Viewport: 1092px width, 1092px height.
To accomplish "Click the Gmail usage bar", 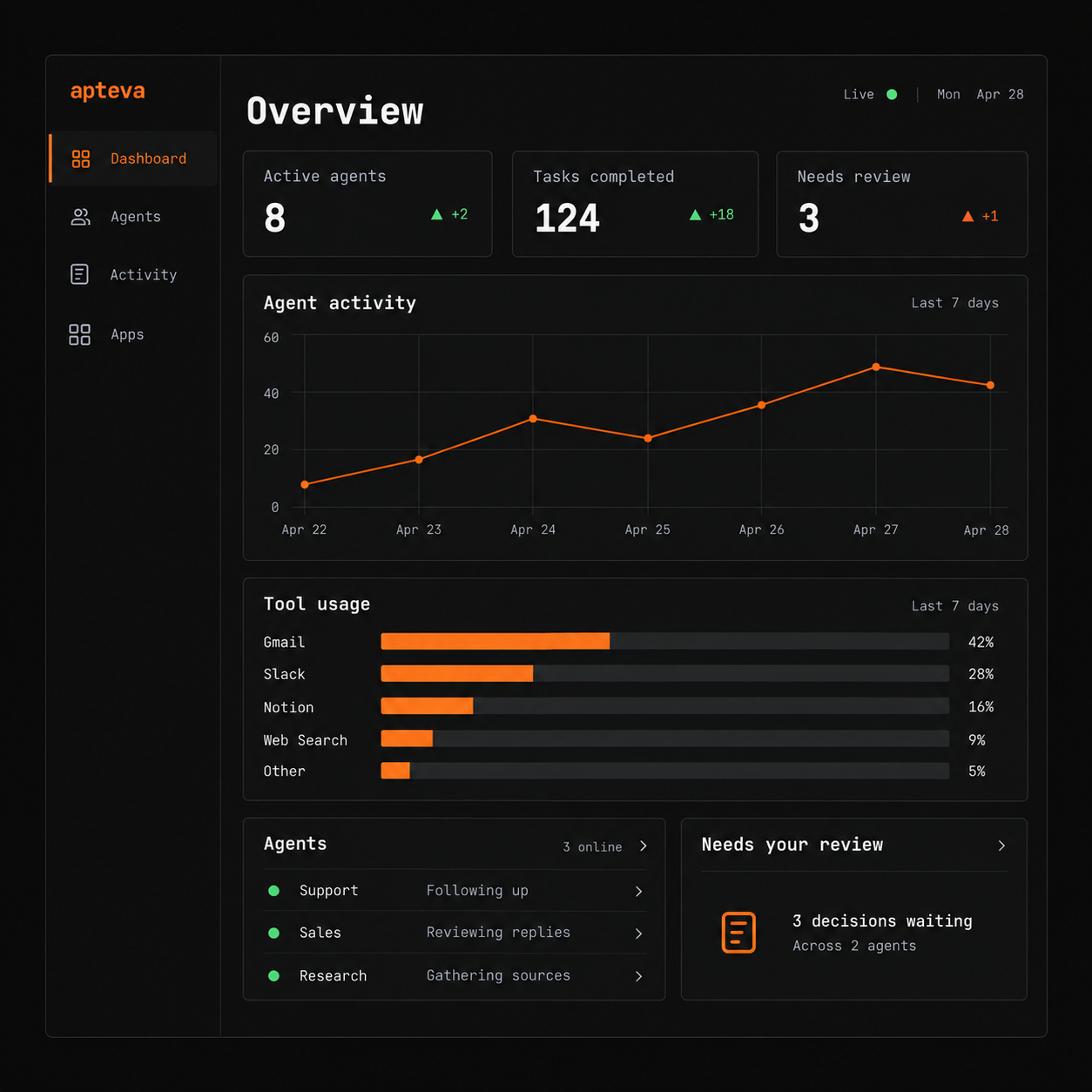I will pos(665,642).
